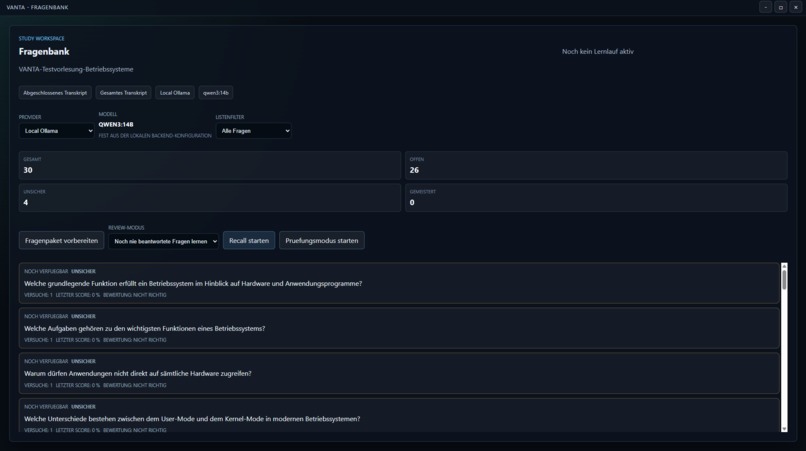Click the Gemeistert 0 stat card
806x451 pixels.
[x=596, y=197]
